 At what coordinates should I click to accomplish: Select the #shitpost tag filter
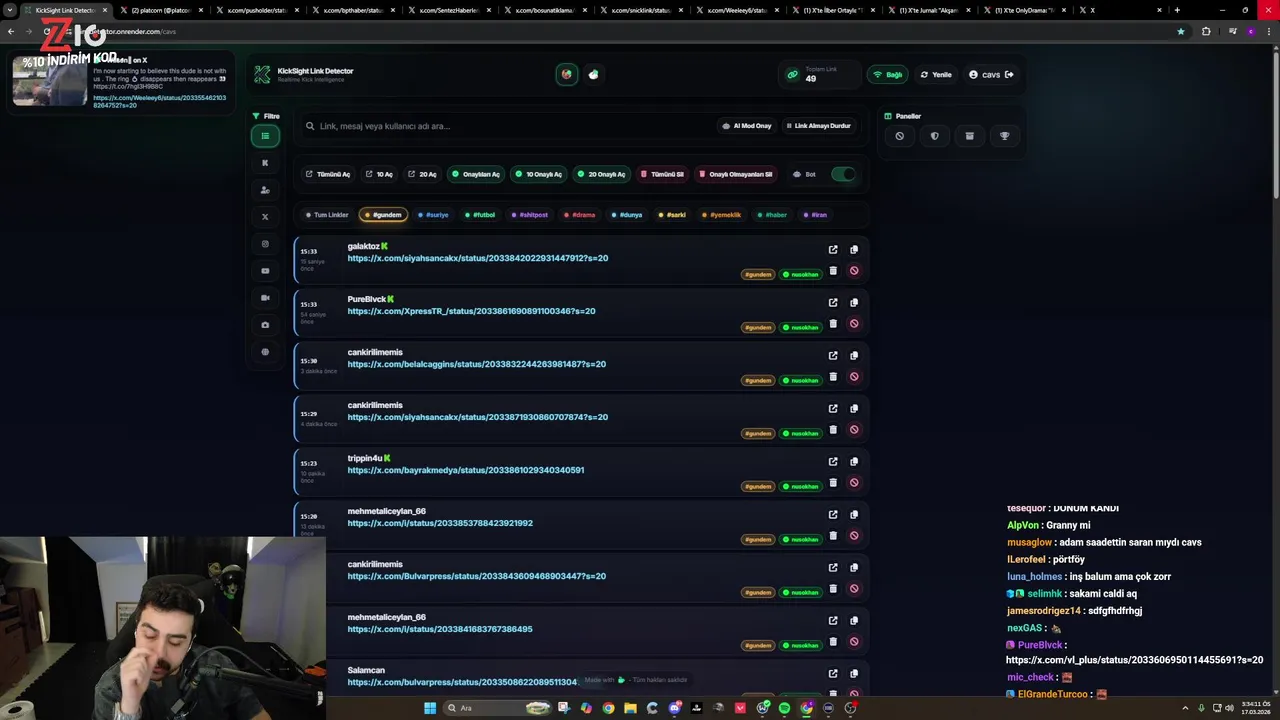coord(530,215)
